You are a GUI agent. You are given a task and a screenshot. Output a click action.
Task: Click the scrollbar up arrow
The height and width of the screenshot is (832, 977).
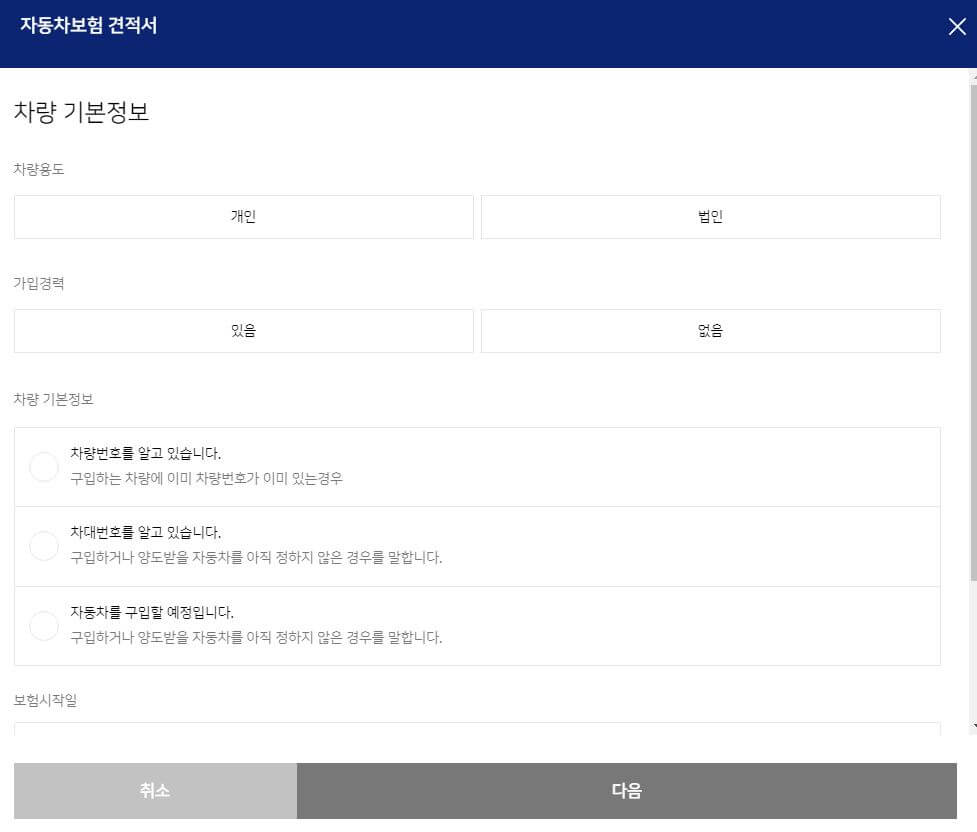(969, 75)
